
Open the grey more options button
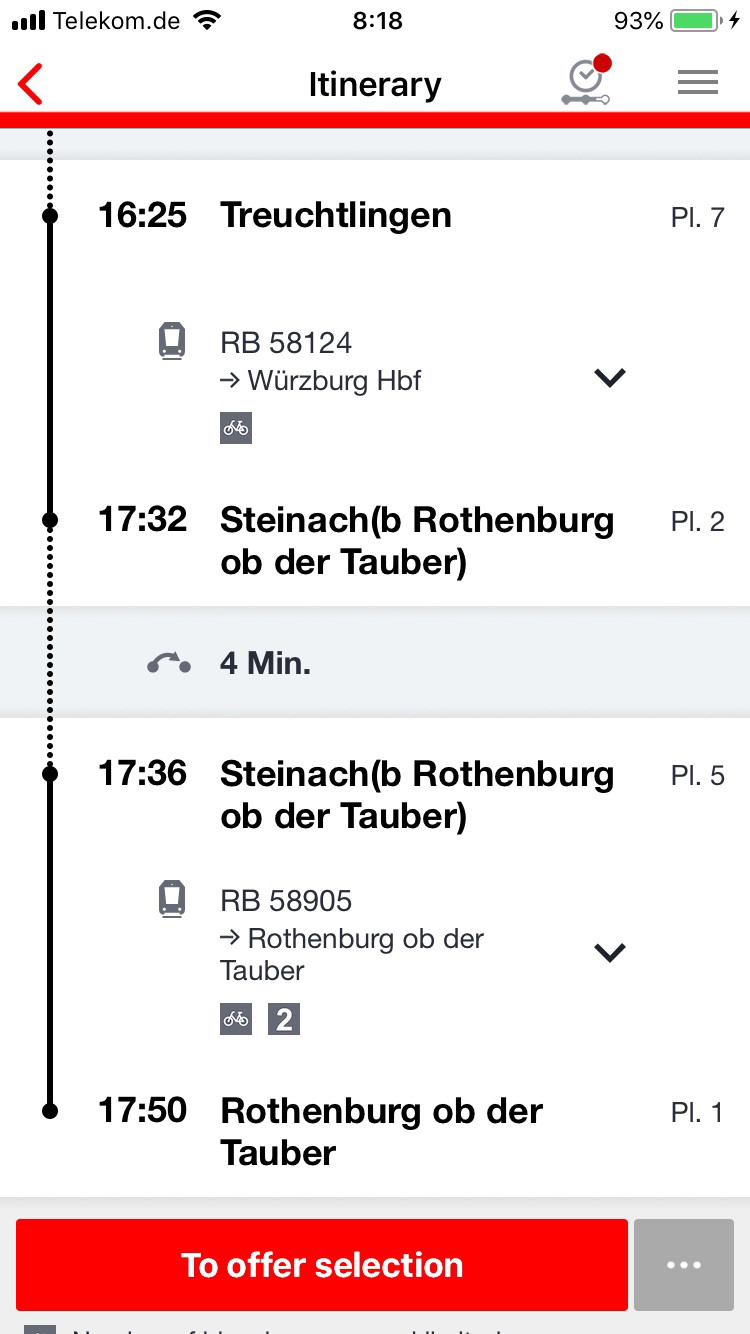click(x=684, y=1265)
